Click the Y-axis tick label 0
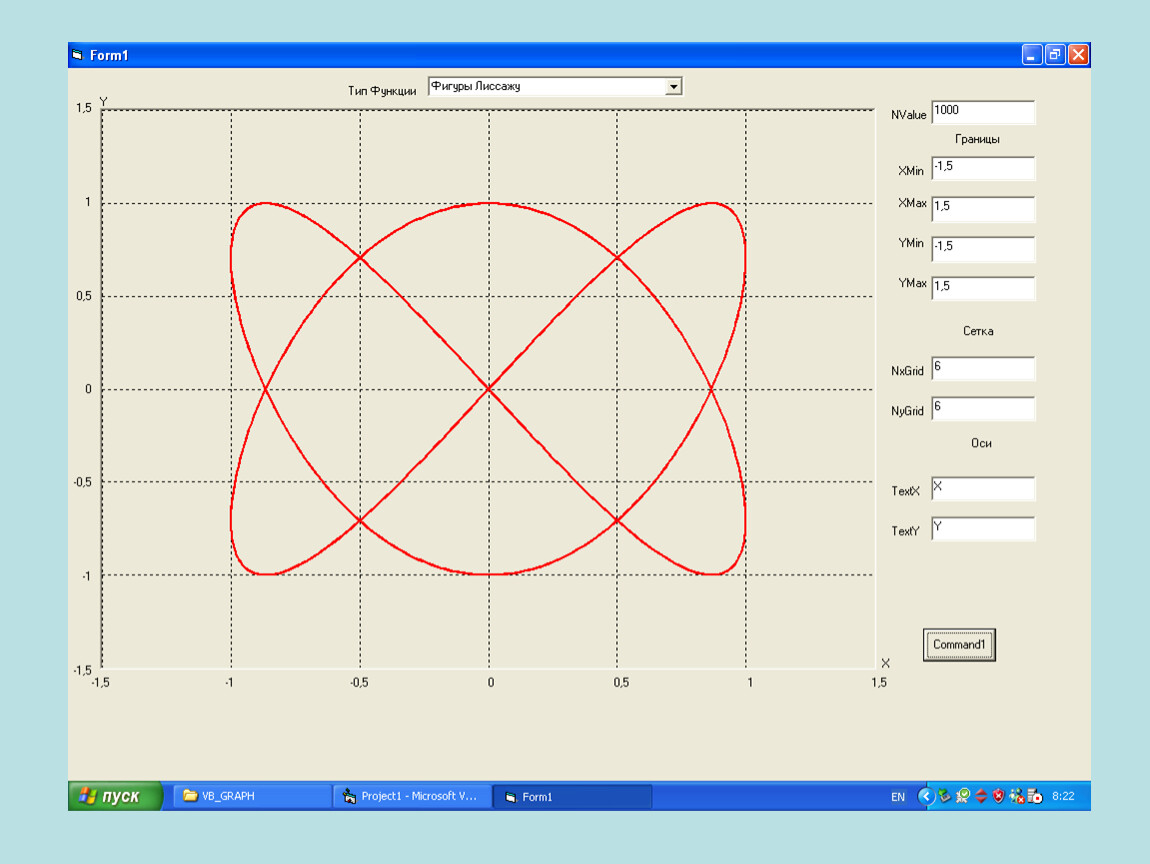1150x864 pixels. (x=88, y=389)
